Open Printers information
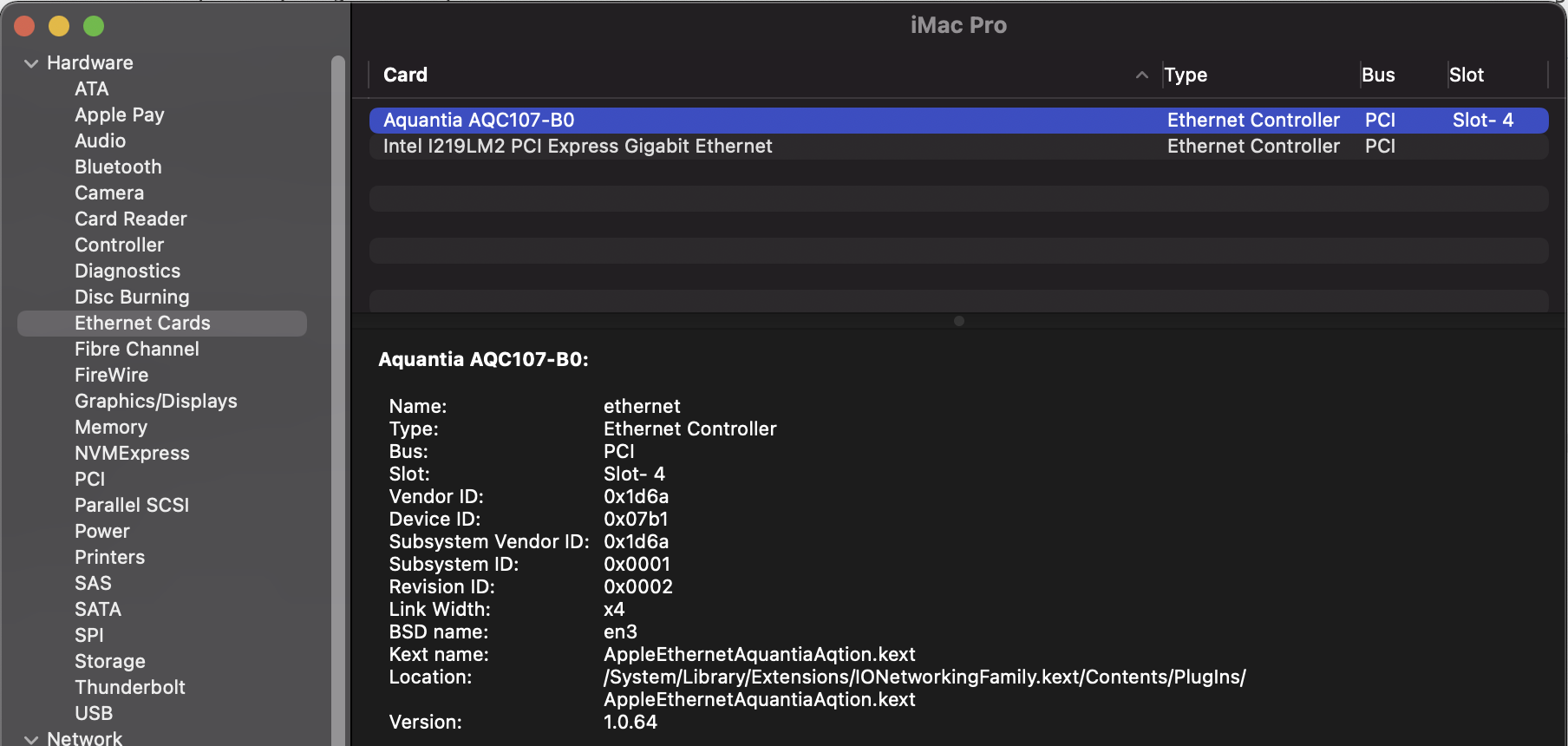 pyautogui.click(x=109, y=558)
